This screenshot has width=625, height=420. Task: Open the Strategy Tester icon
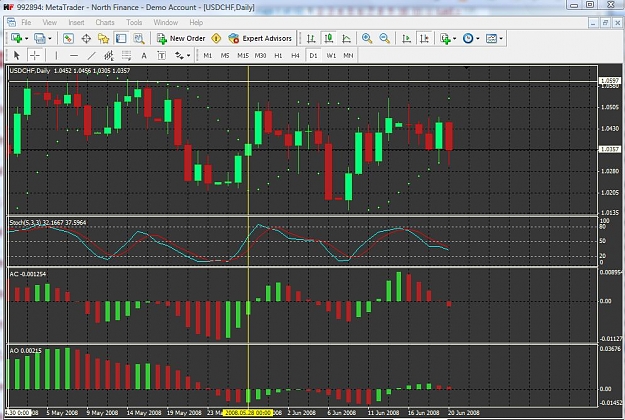click(x=138, y=39)
